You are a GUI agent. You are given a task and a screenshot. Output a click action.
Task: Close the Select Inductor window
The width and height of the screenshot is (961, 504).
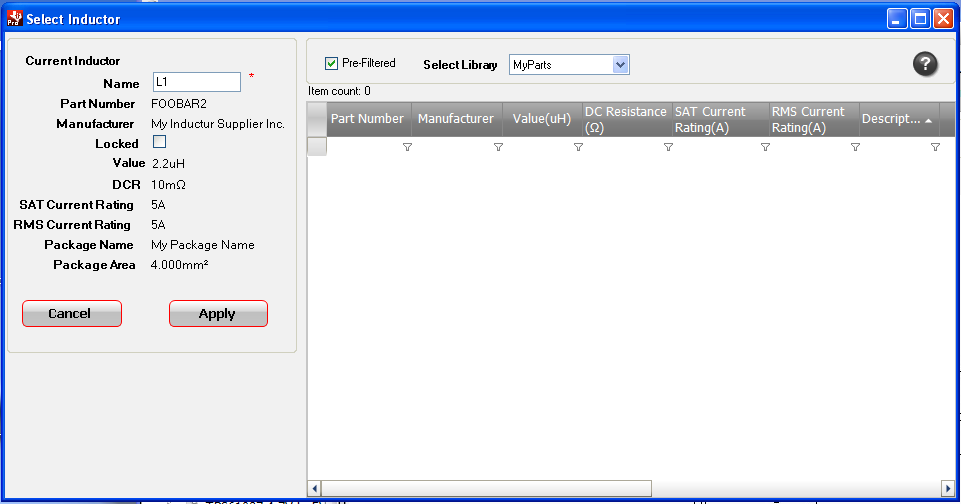tap(943, 19)
